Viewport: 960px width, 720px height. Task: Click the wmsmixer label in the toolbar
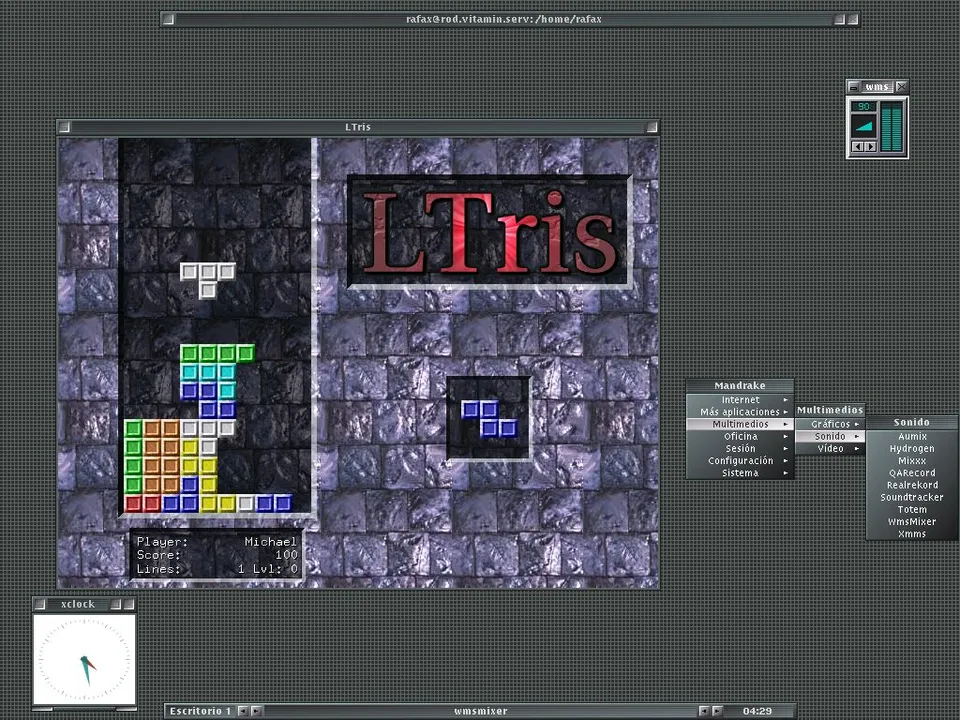481,711
